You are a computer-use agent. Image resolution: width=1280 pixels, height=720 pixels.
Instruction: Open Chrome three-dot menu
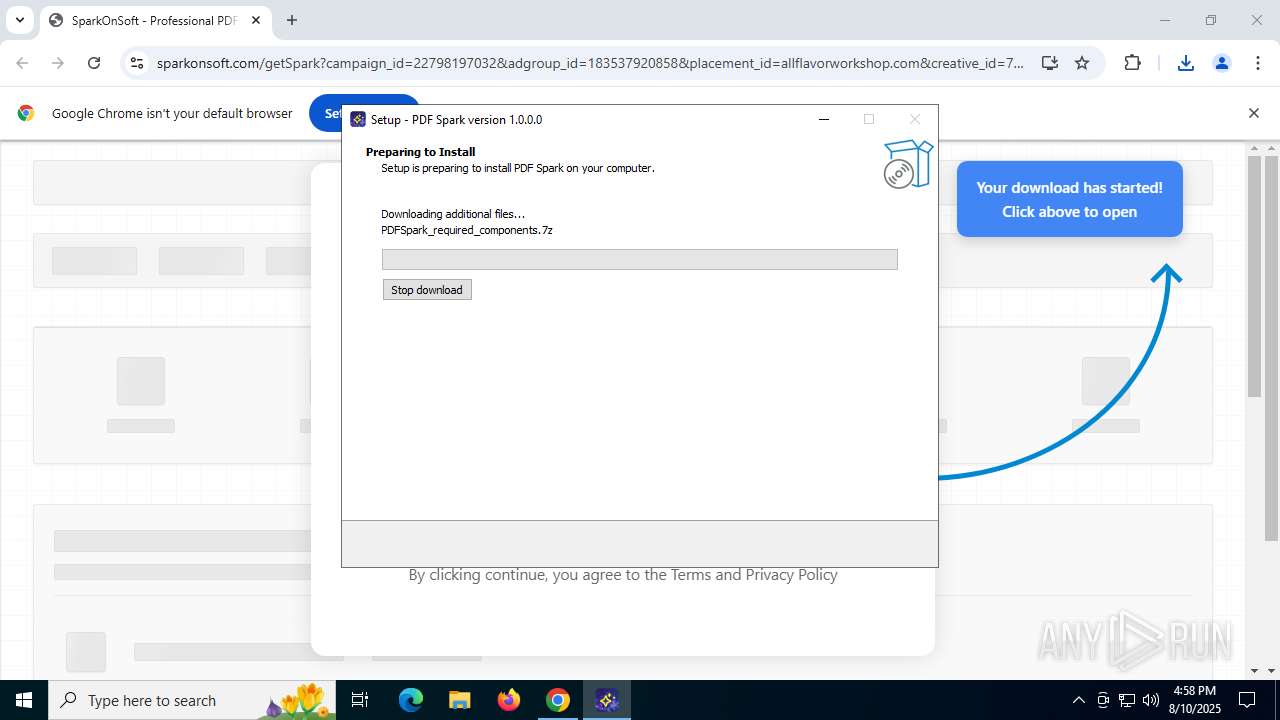point(1258,63)
